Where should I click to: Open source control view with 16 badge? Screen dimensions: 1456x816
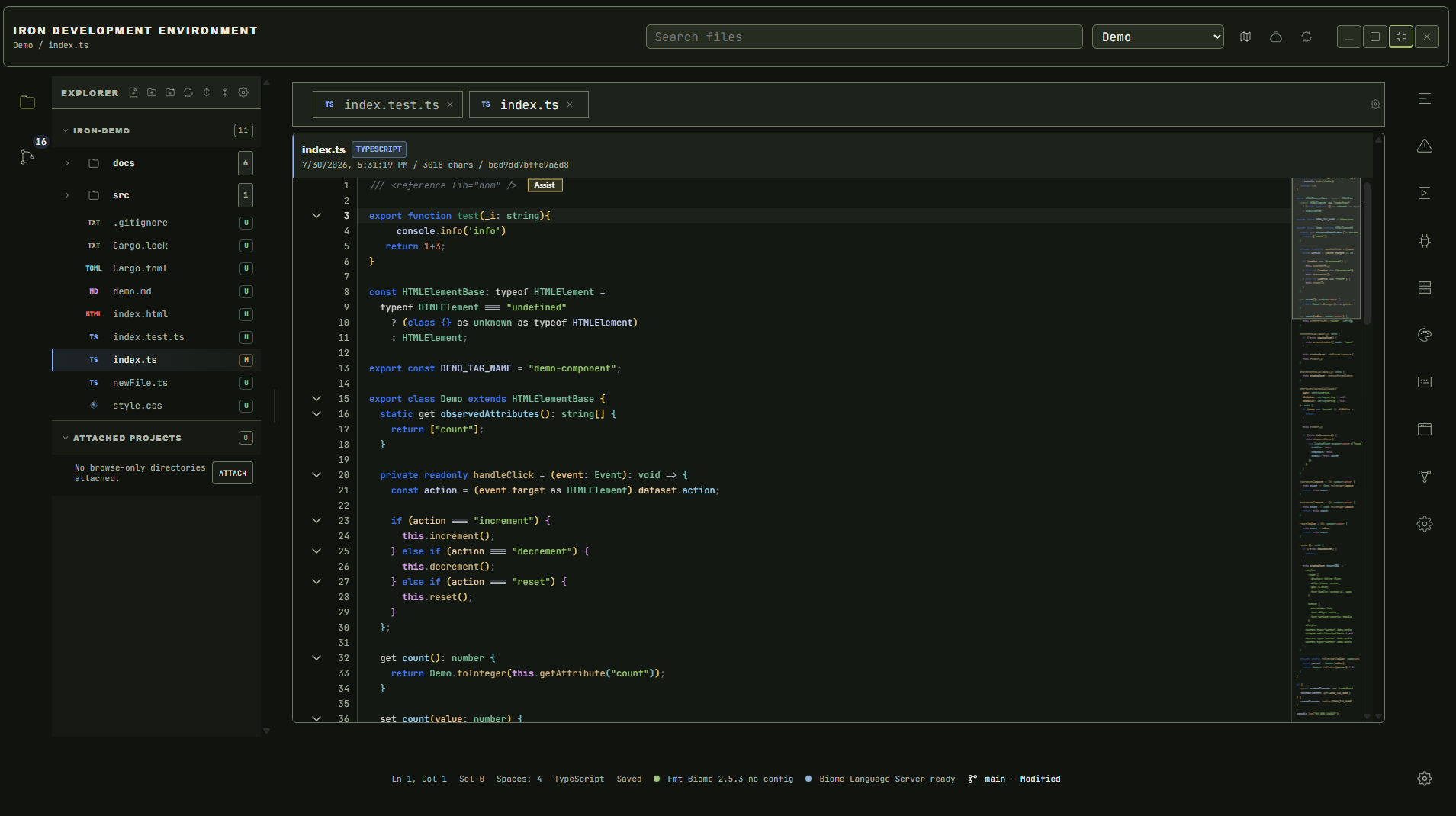[27, 156]
